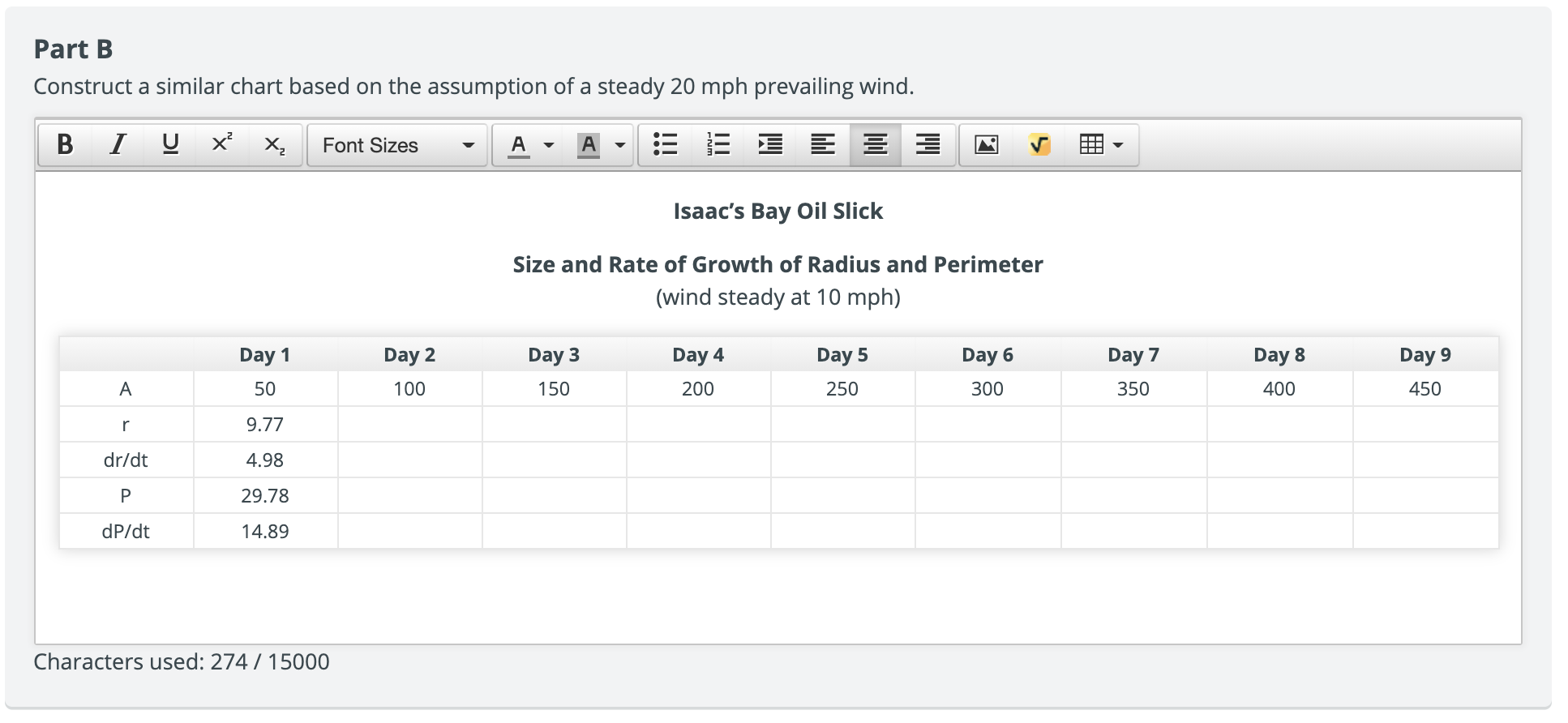Open background color picker arrow
The width and height of the screenshot is (1568, 723).
[x=620, y=145]
